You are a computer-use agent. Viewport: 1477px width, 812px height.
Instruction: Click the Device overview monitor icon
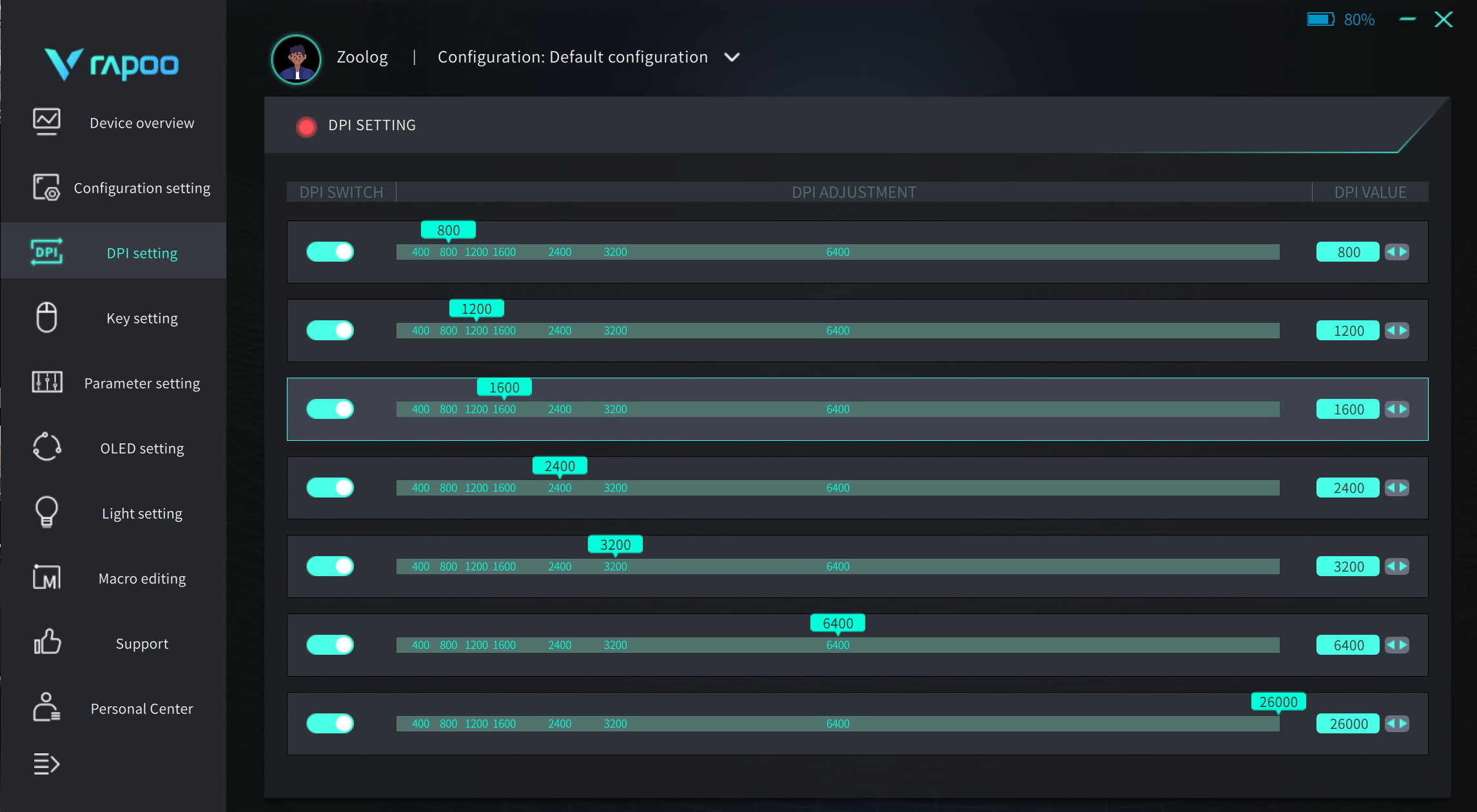click(46, 121)
